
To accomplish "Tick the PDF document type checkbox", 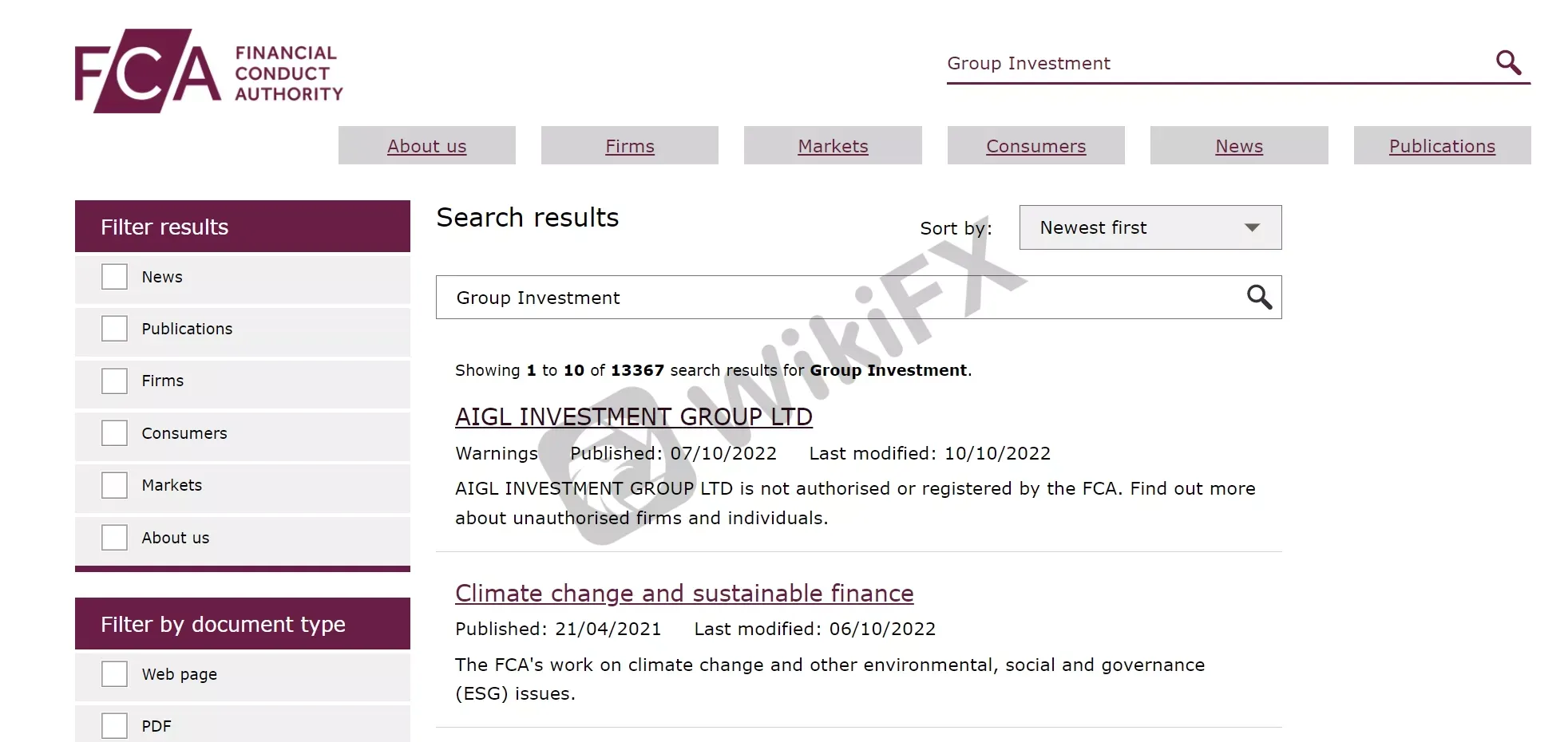I will click(x=114, y=726).
